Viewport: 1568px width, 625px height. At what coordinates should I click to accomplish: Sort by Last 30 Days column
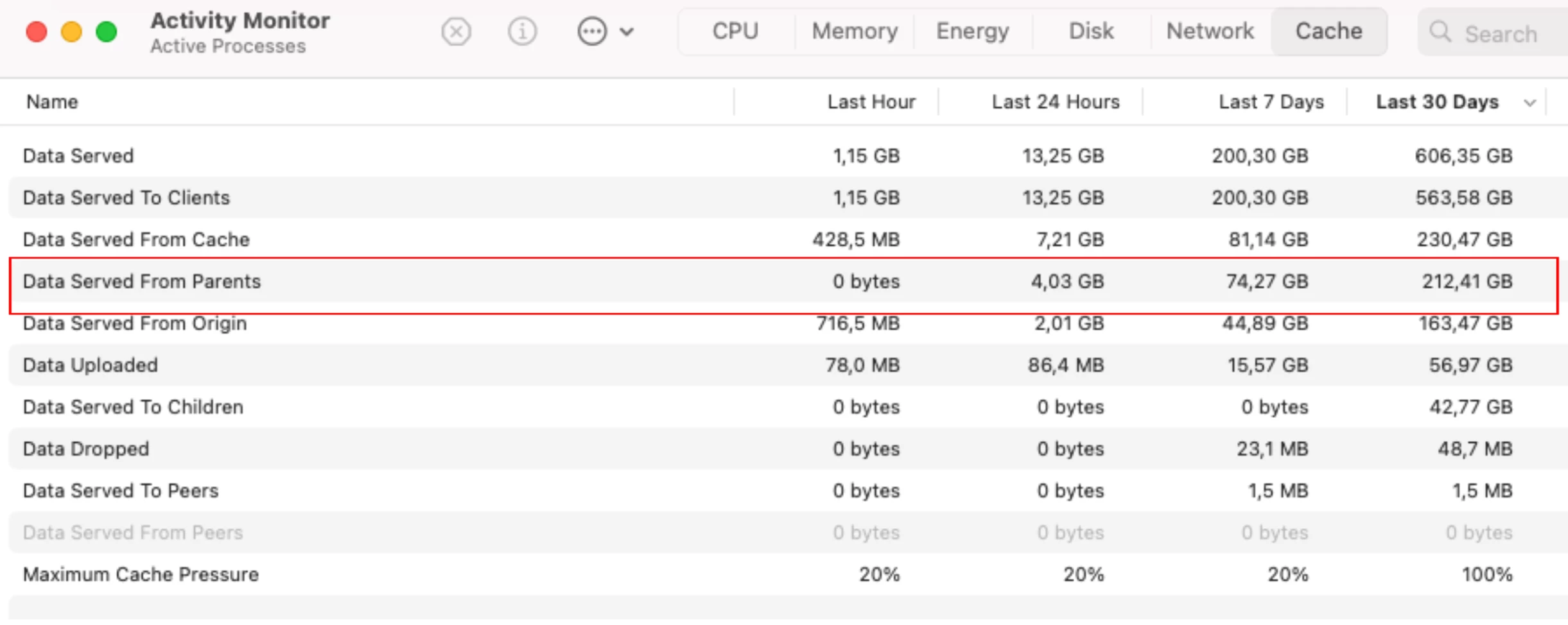(x=1437, y=102)
